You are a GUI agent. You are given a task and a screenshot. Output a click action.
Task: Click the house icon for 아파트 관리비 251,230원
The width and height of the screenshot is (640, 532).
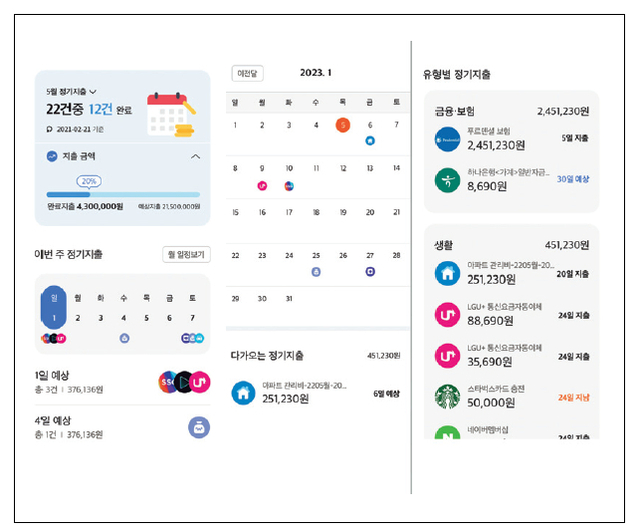click(x=447, y=274)
